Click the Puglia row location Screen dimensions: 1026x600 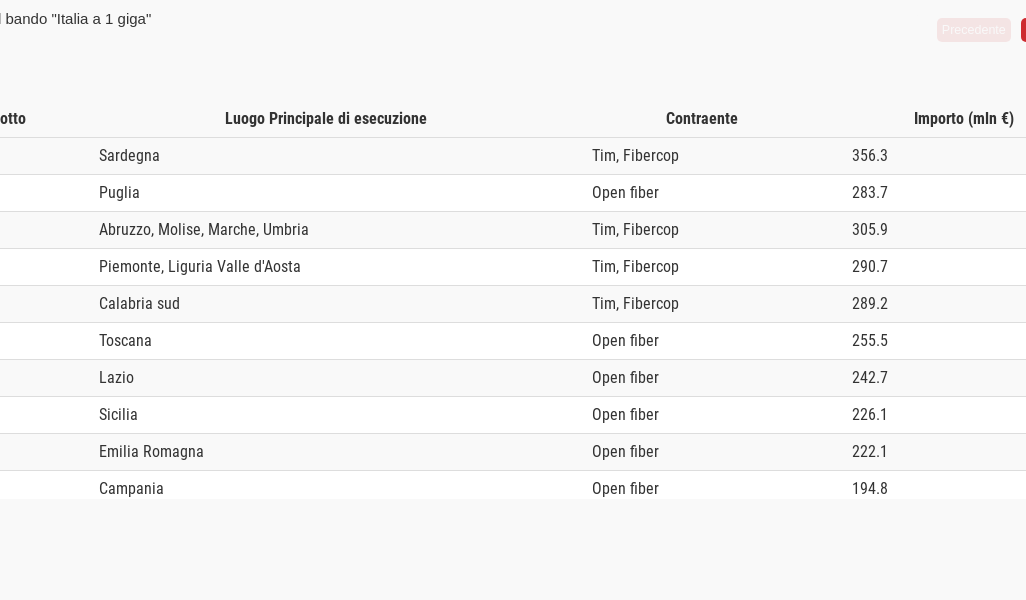(119, 193)
